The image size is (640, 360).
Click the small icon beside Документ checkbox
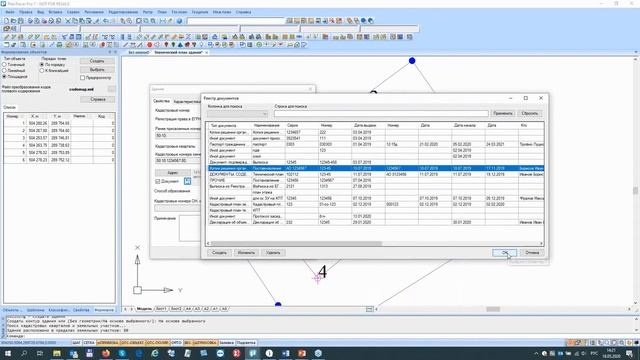tap(187, 181)
